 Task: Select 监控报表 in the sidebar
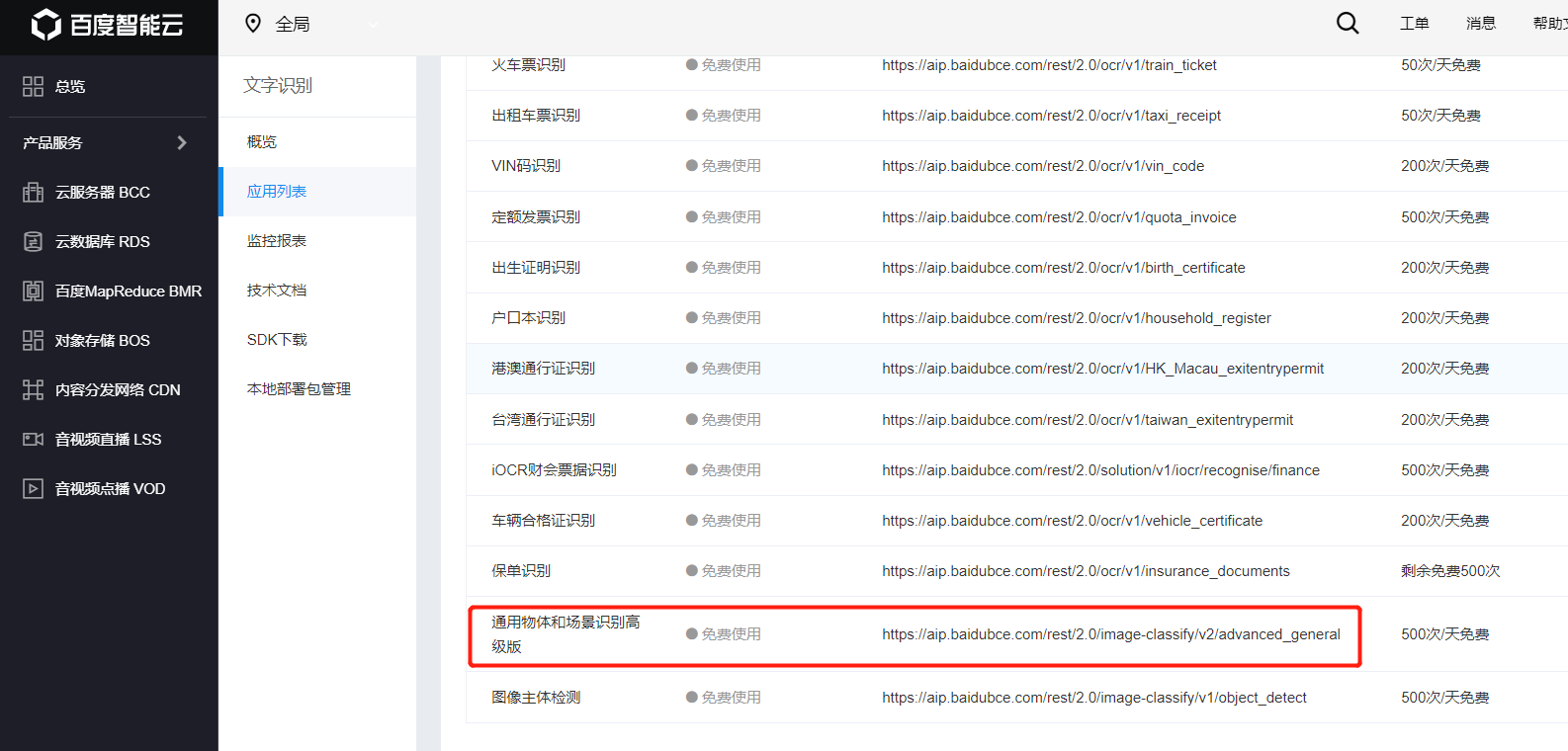tap(277, 241)
